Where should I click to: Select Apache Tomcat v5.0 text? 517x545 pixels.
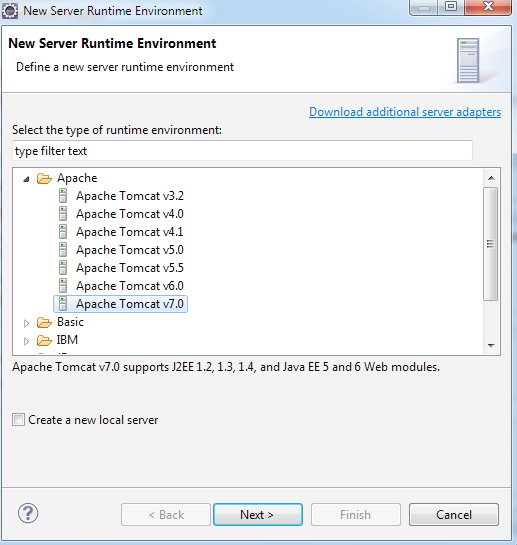pos(130,250)
